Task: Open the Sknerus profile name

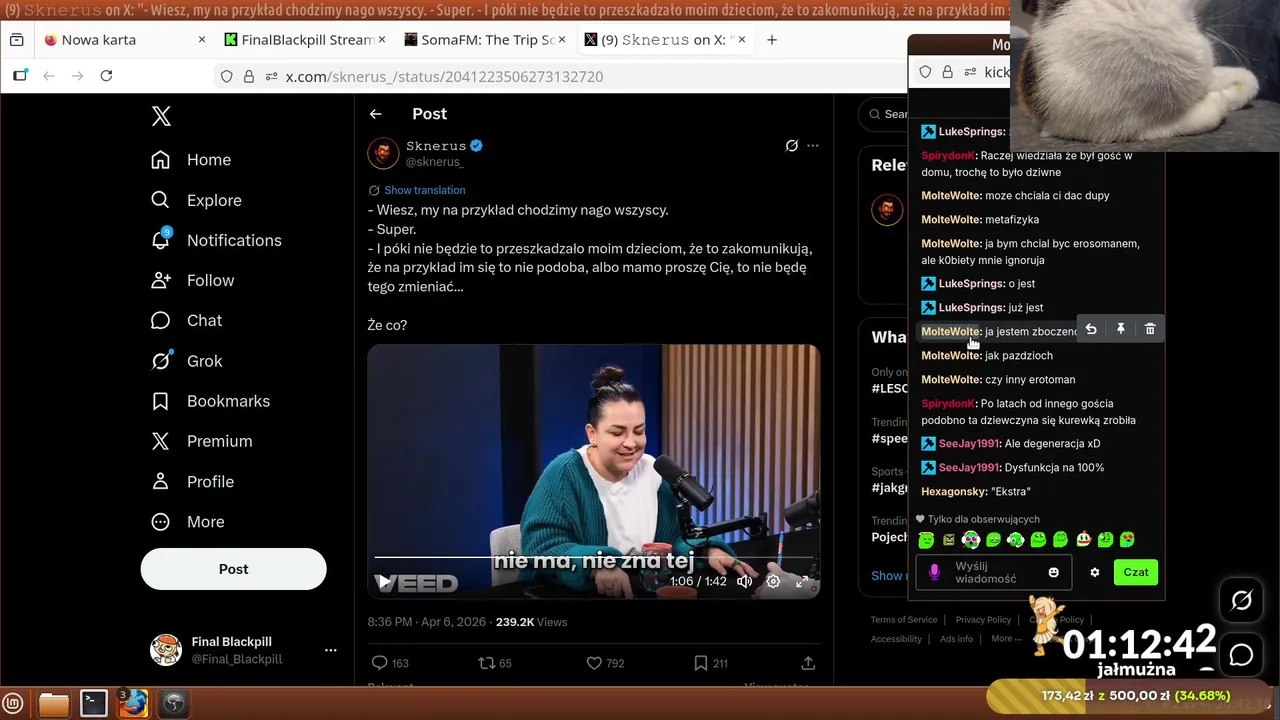Action: pyautogui.click(x=436, y=146)
